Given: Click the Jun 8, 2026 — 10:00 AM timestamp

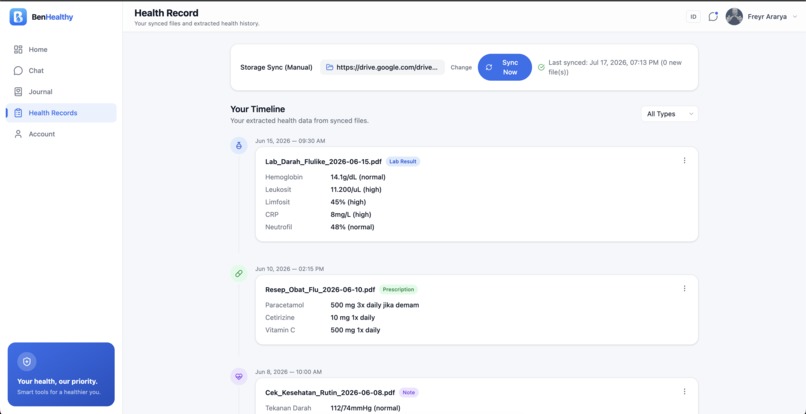Looking at the screenshot, I should tap(288, 372).
